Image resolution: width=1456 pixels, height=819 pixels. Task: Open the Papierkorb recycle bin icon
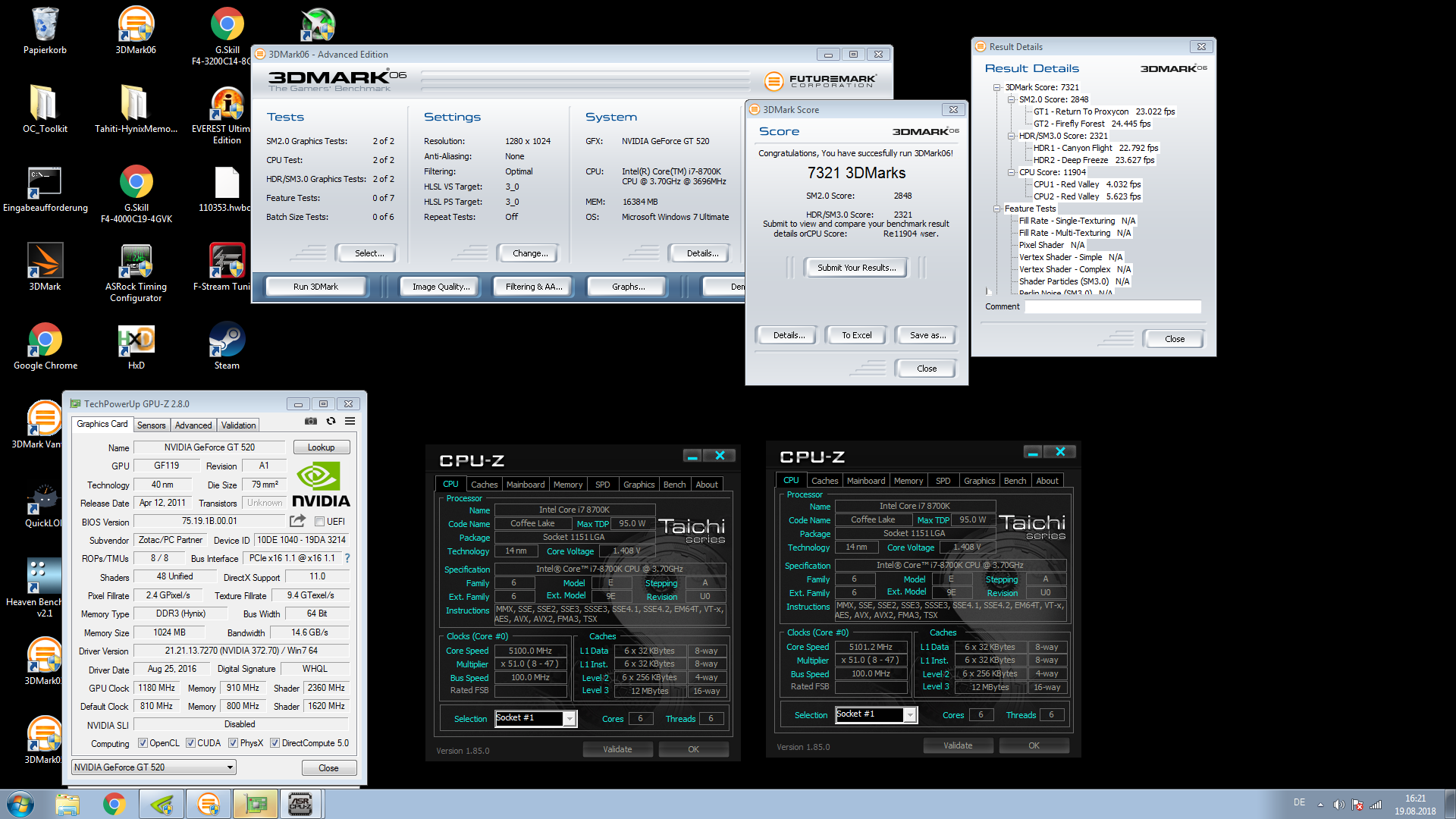(45, 30)
